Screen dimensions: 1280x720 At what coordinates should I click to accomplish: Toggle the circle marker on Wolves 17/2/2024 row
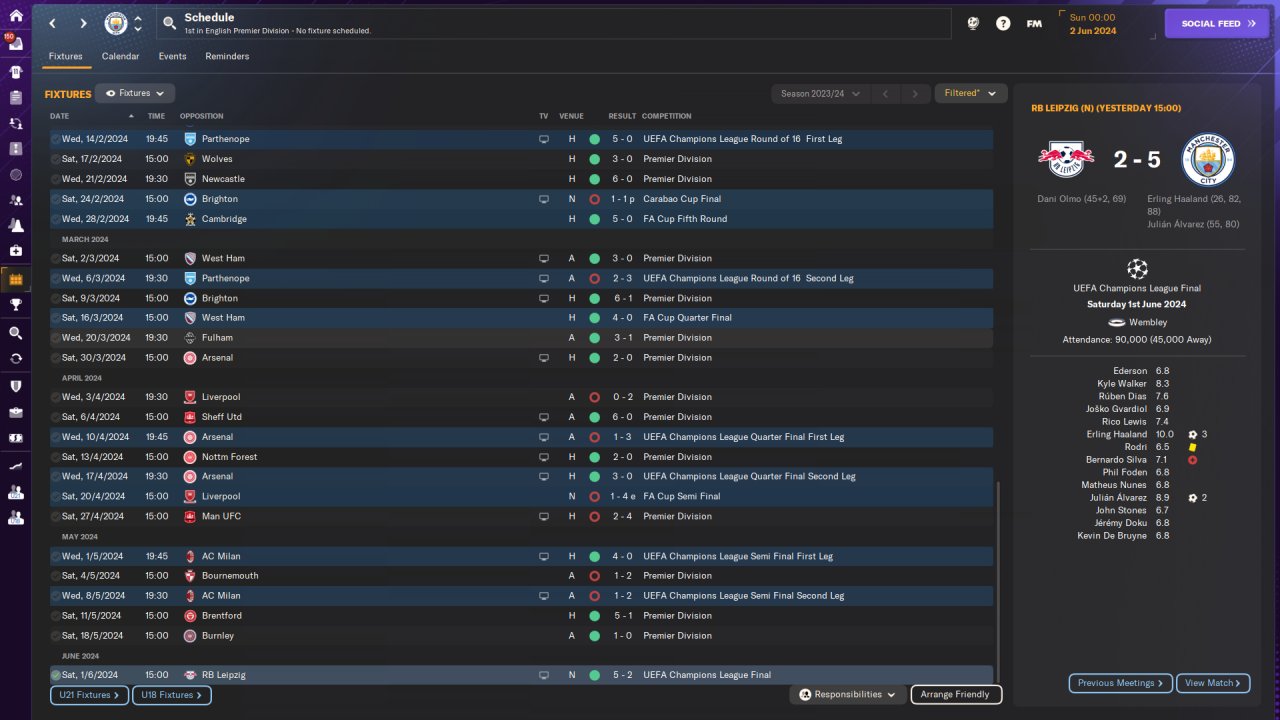tap(55, 159)
